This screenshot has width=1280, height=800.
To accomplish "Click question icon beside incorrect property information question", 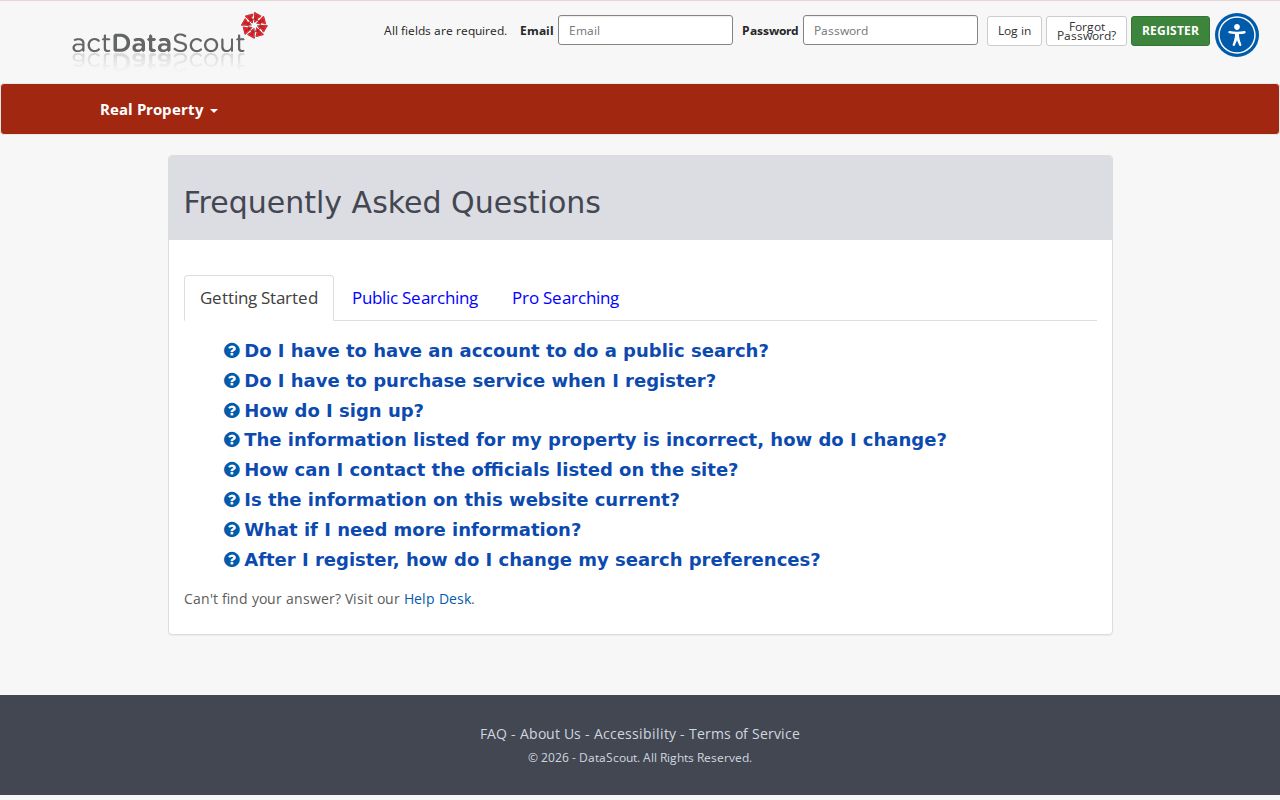I will coord(232,440).
